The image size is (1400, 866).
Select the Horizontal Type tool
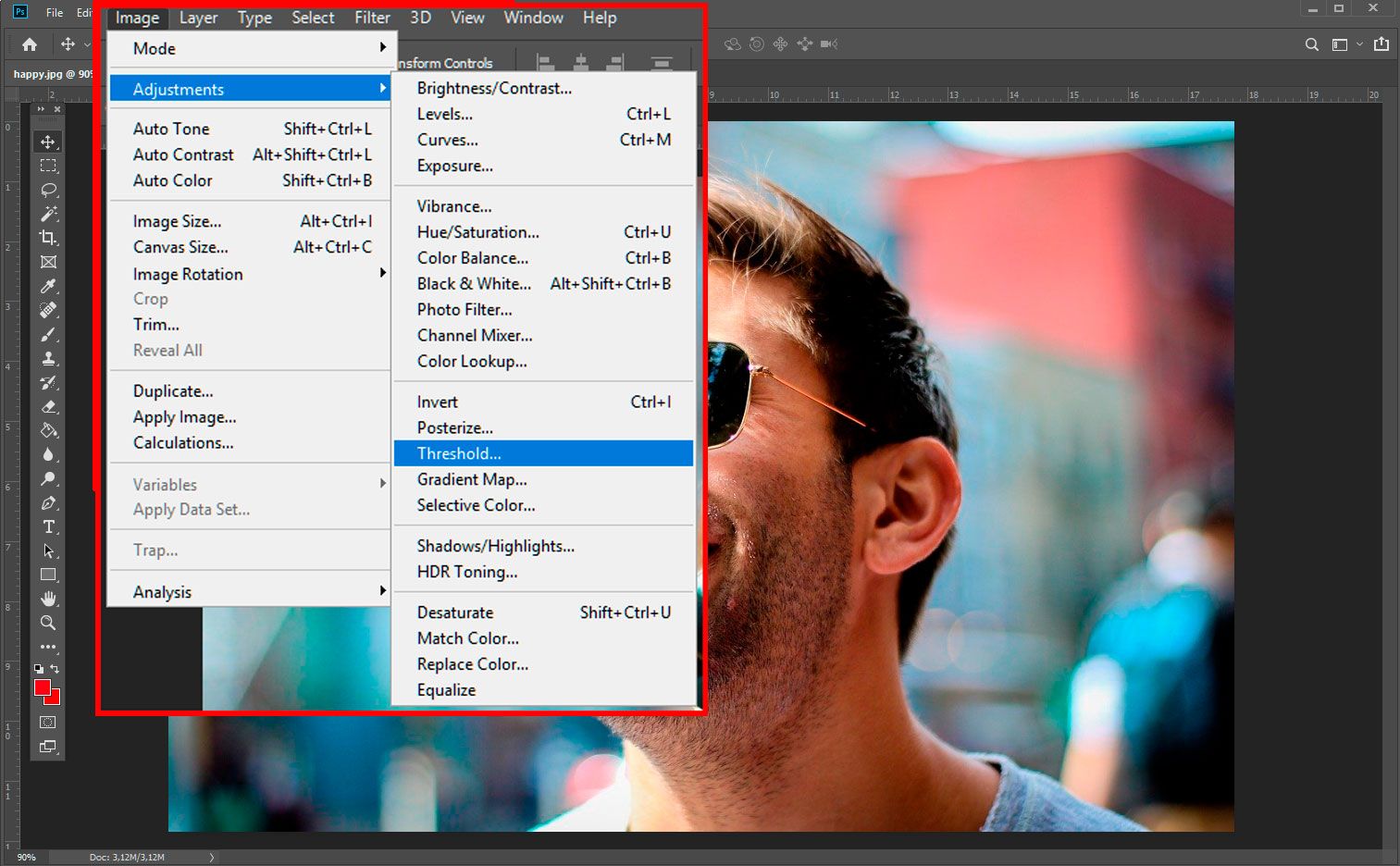click(48, 527)
